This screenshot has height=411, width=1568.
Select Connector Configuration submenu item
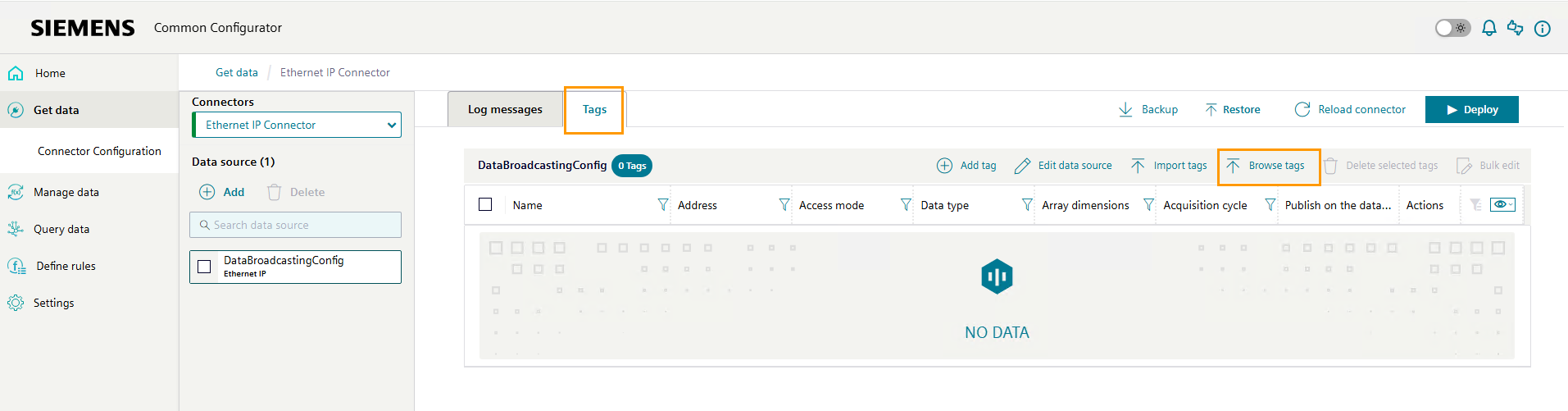pyautogui.click(x=99, y=151)
